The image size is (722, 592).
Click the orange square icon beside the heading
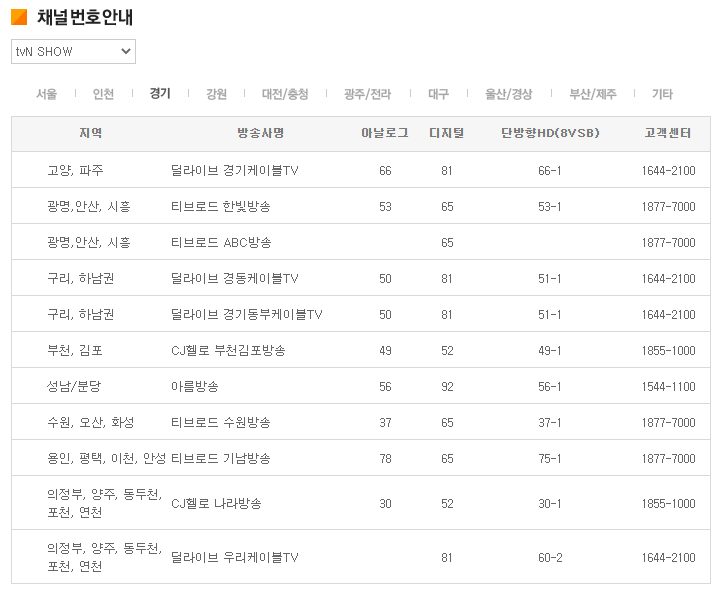click(19, 17)
